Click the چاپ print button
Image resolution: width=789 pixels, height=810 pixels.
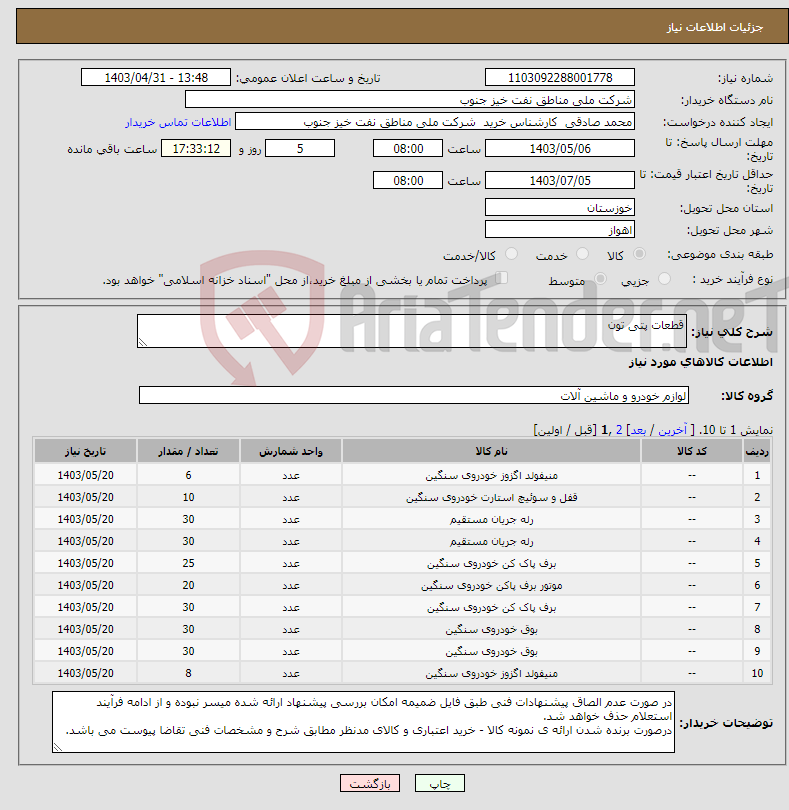pyautogui.click(x=440, y=783)
